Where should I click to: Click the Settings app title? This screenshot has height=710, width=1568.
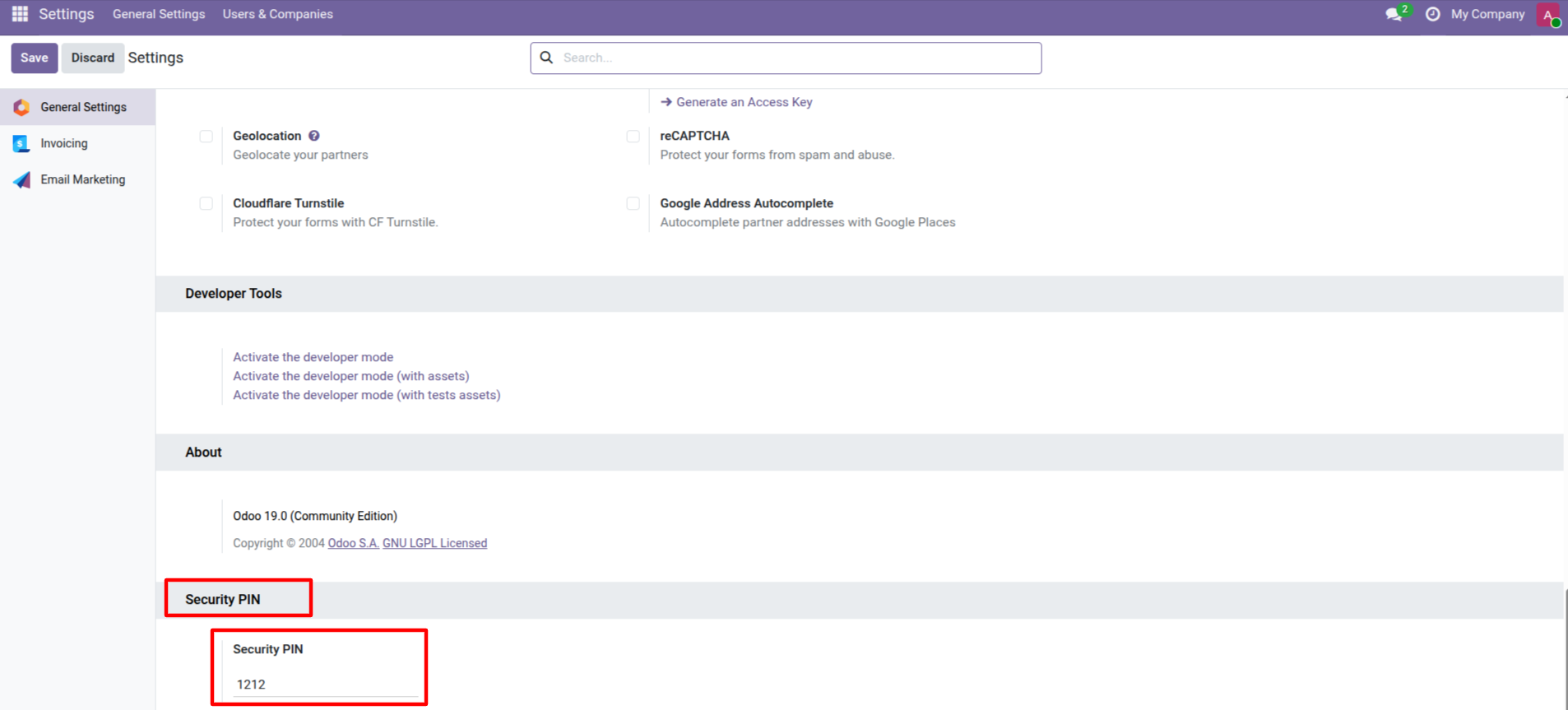[x=67, y=14]
